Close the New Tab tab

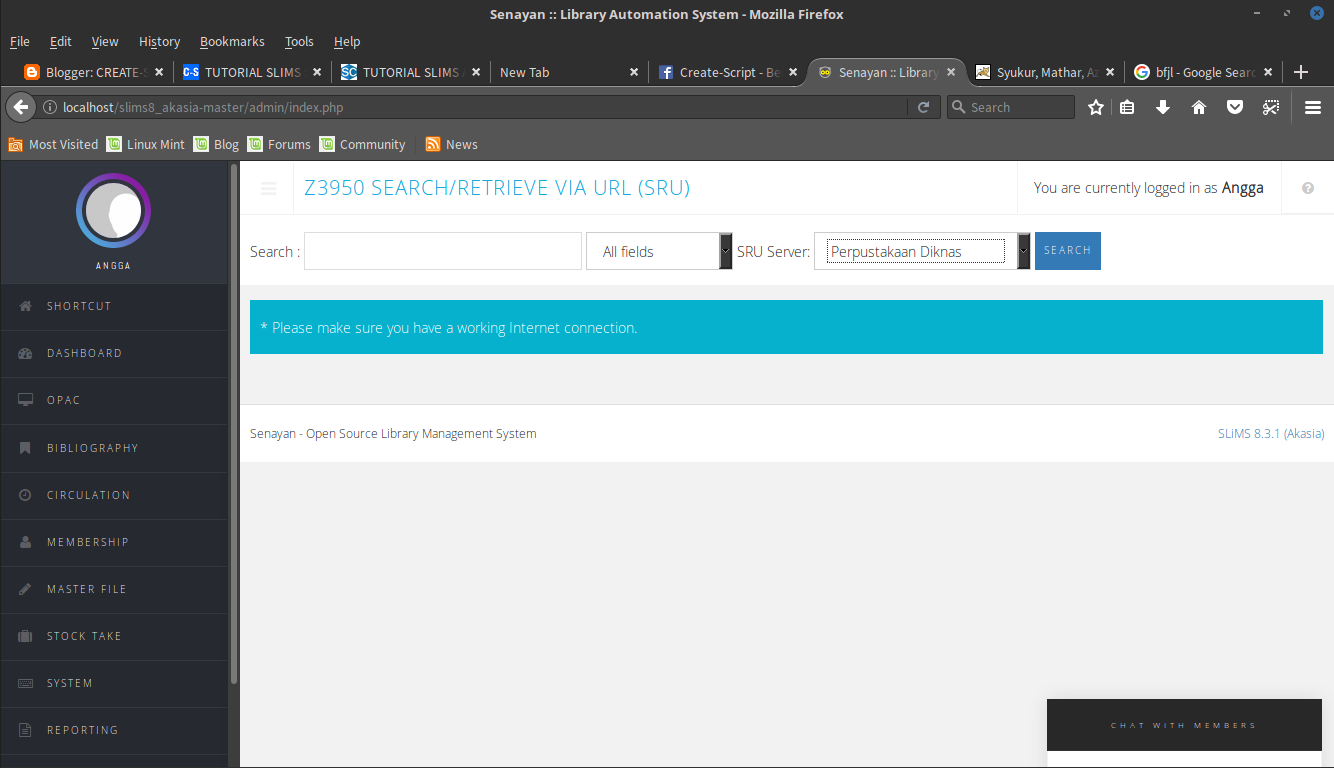tap(634, 72)
